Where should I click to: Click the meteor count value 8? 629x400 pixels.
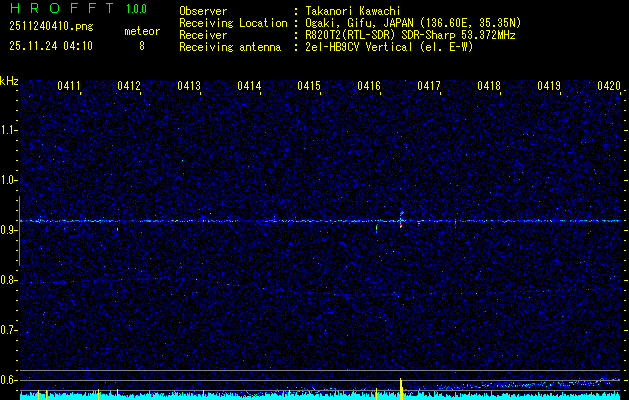coord(142,46)
